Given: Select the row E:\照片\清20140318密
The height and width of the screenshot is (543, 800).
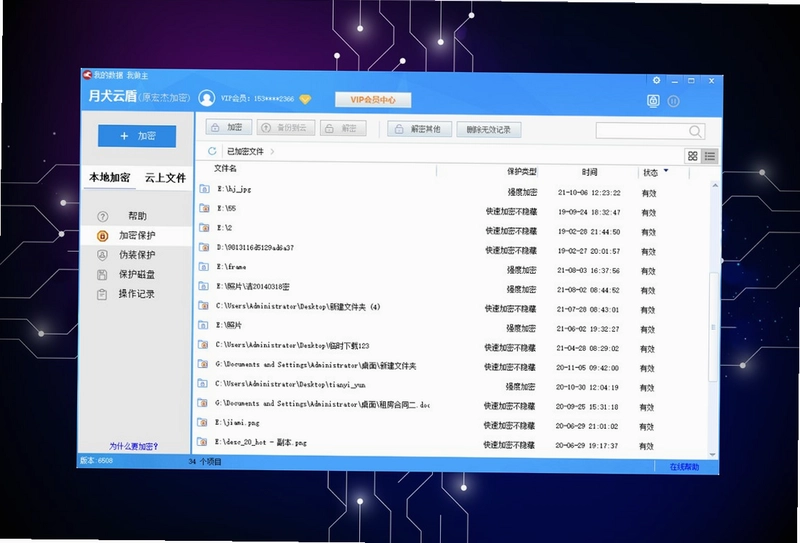Looking at the screenshot, I should coord(453,287).
